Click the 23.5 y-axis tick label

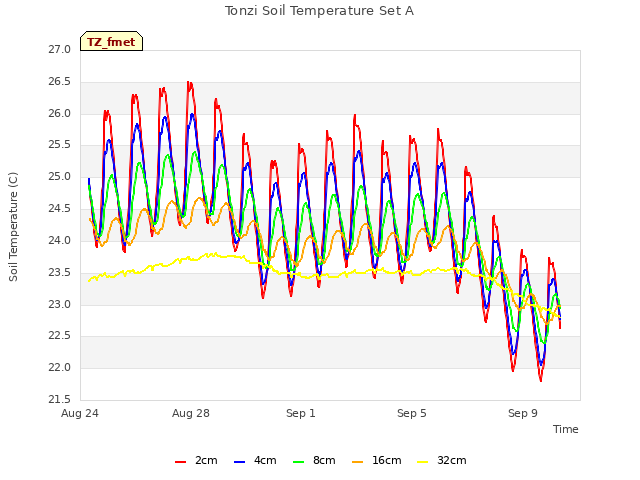click(x=60, y=272)
